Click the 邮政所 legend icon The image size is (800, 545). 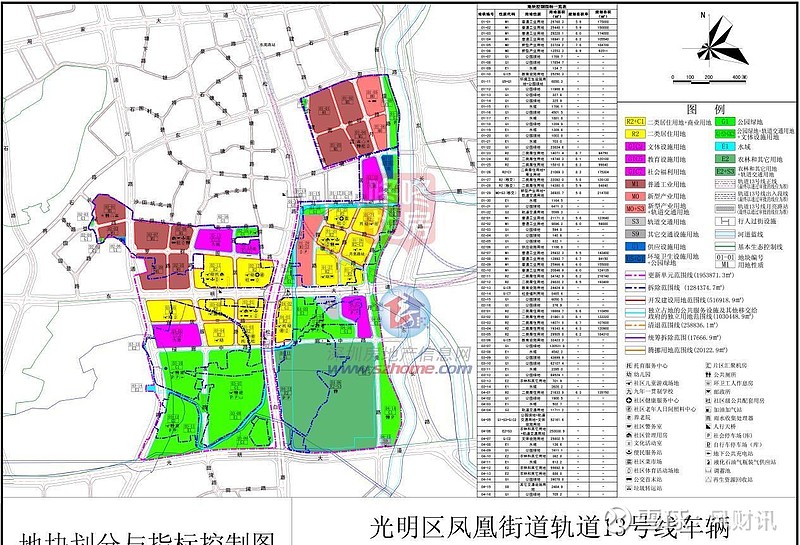click(x=708, y=392)
